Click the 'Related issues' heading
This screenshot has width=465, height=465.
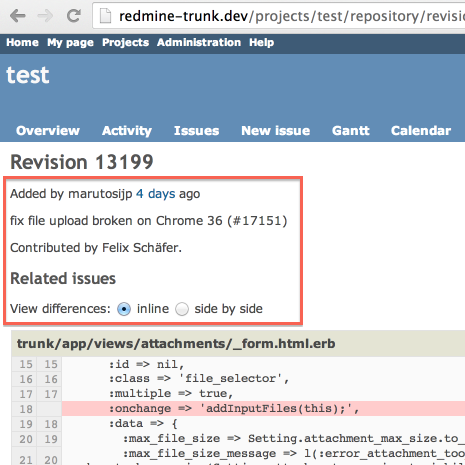63,278
